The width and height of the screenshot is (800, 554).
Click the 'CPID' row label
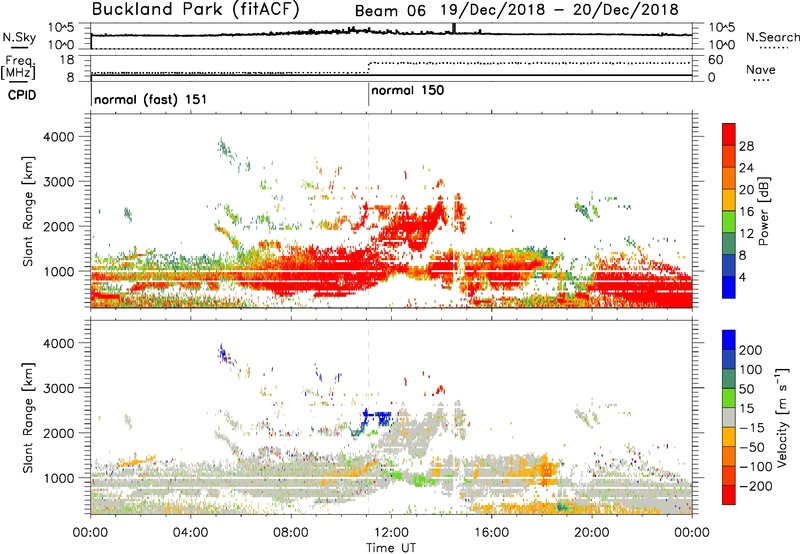tap(22, 95)
